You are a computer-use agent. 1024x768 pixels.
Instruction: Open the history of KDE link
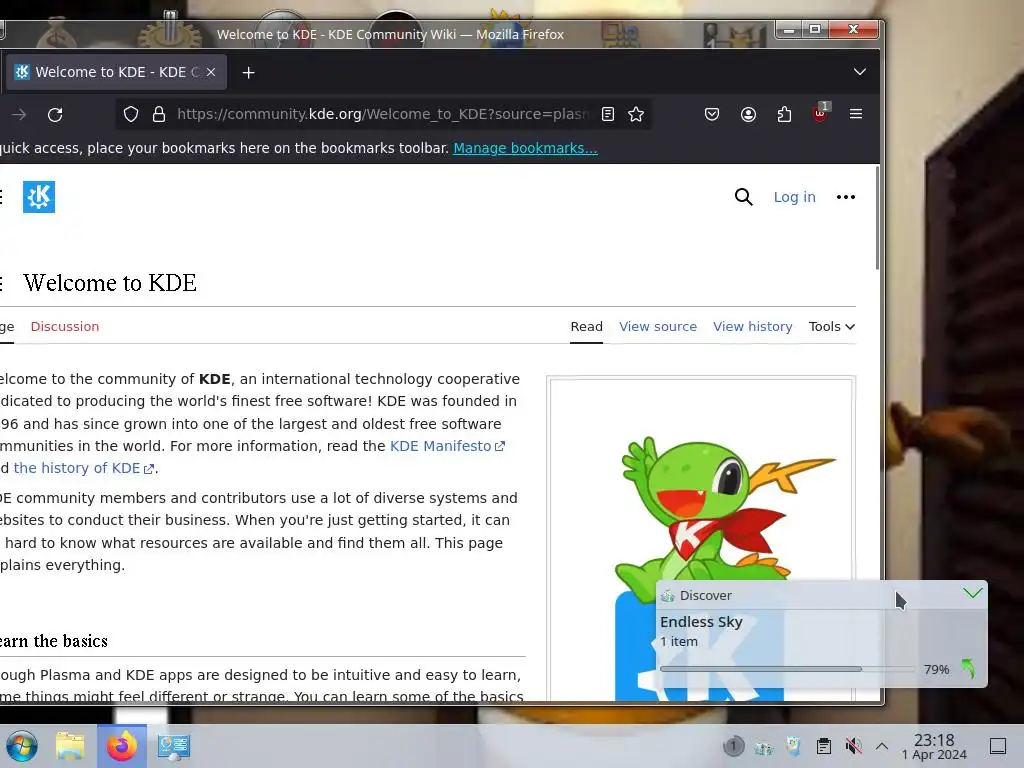point(84,468)
